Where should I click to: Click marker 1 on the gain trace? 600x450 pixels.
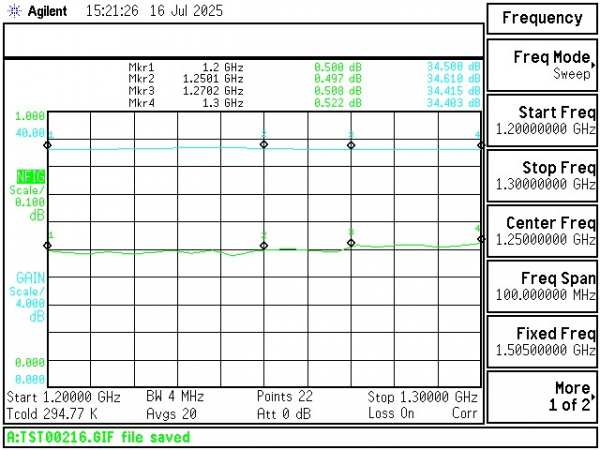47,145
